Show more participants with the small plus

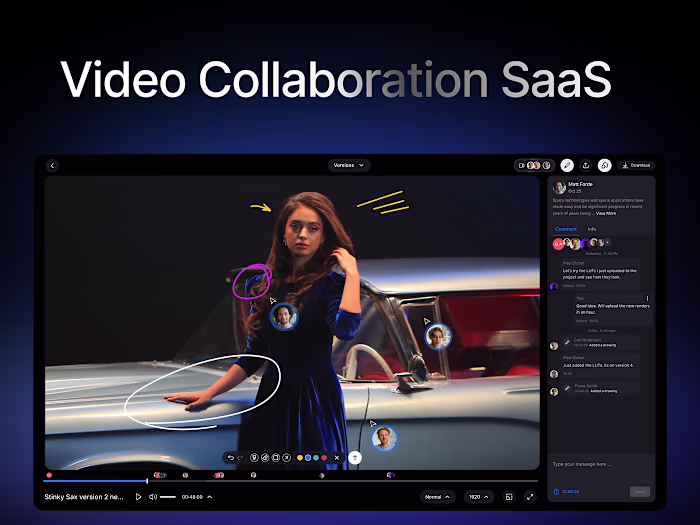[x=607, y=242]
